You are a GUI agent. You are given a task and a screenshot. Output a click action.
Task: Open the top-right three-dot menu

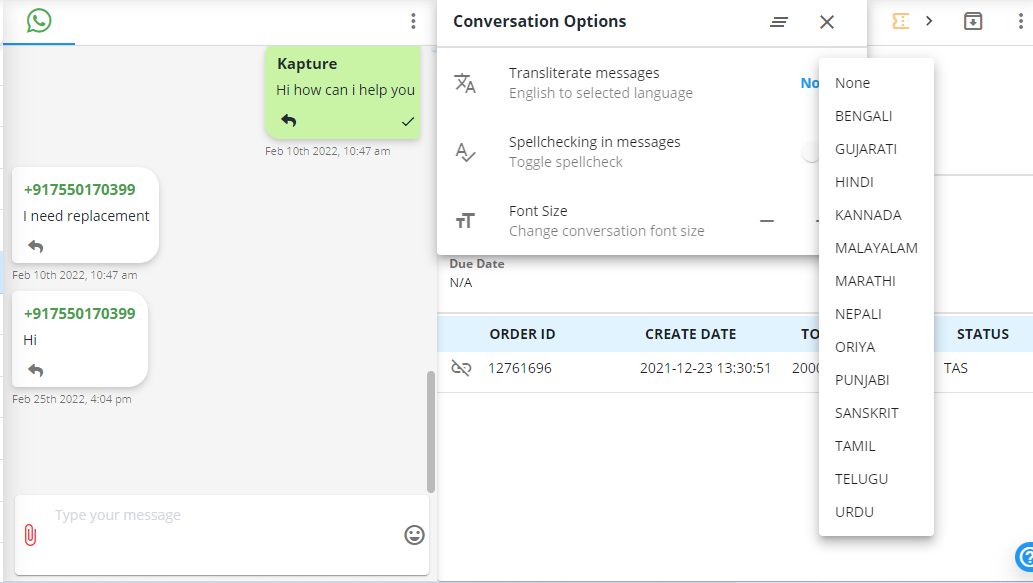pos(1020,21)
